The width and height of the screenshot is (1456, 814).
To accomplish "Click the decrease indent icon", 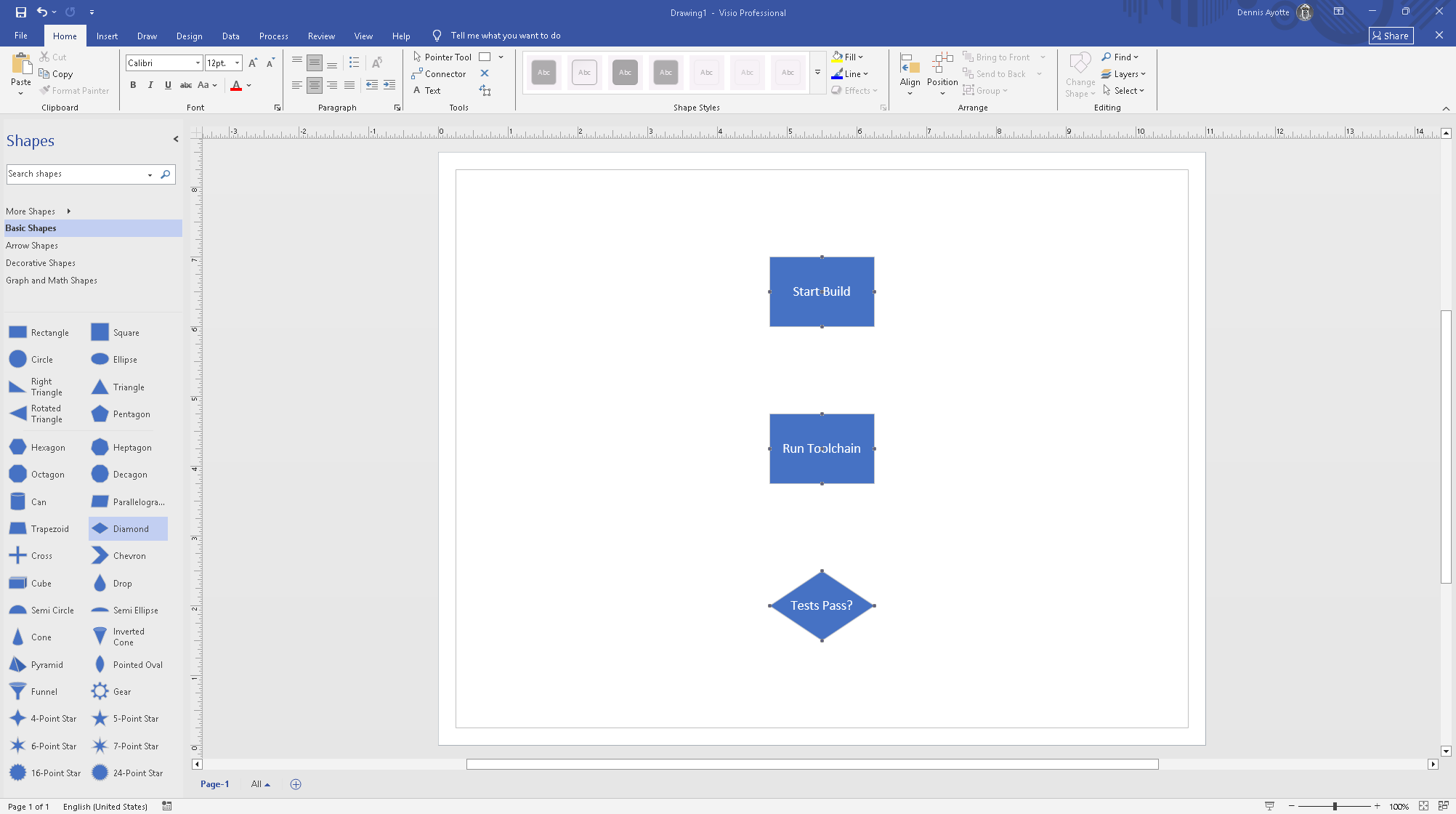I will coord(372,85).
